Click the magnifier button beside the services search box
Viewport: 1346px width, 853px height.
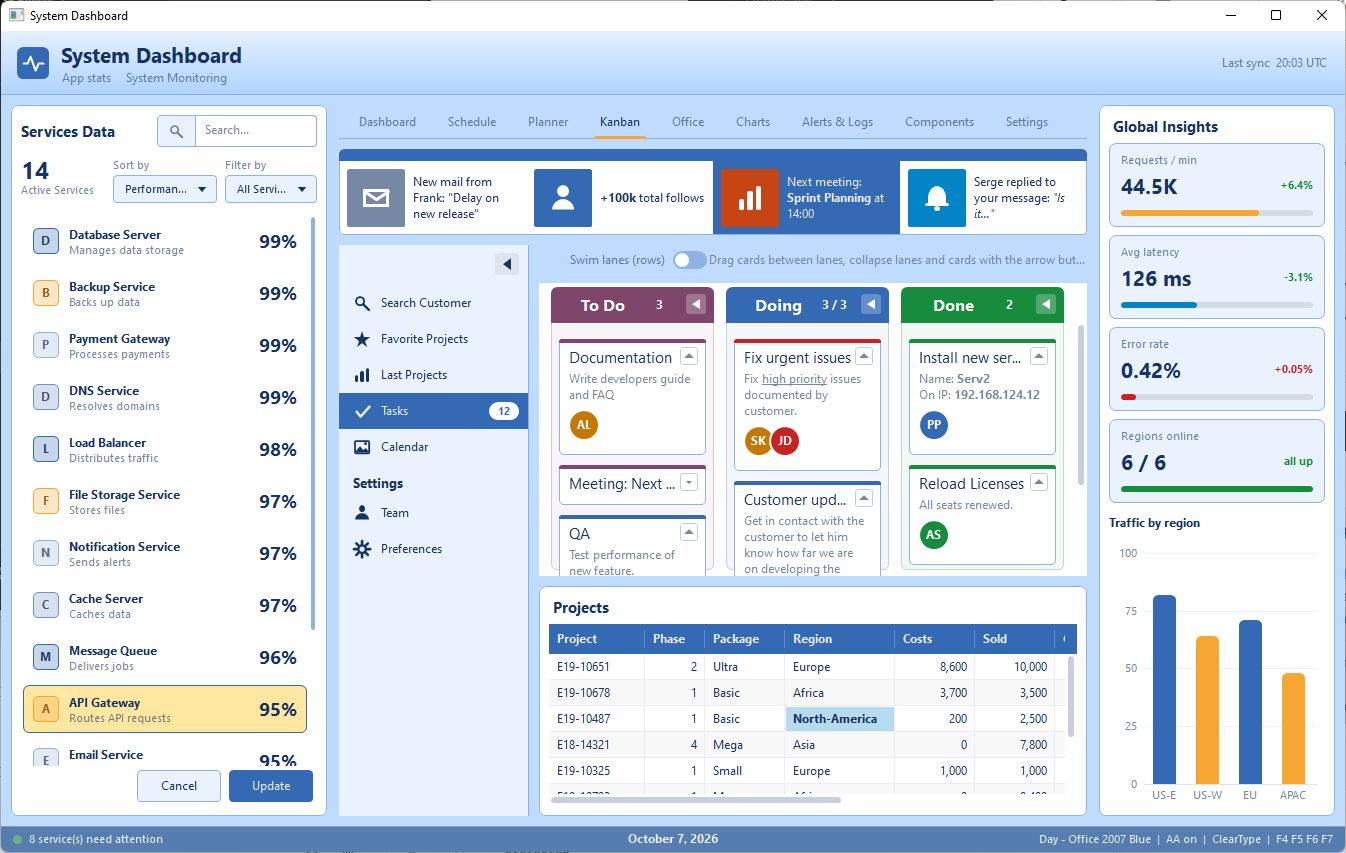[x=176, y=131]
